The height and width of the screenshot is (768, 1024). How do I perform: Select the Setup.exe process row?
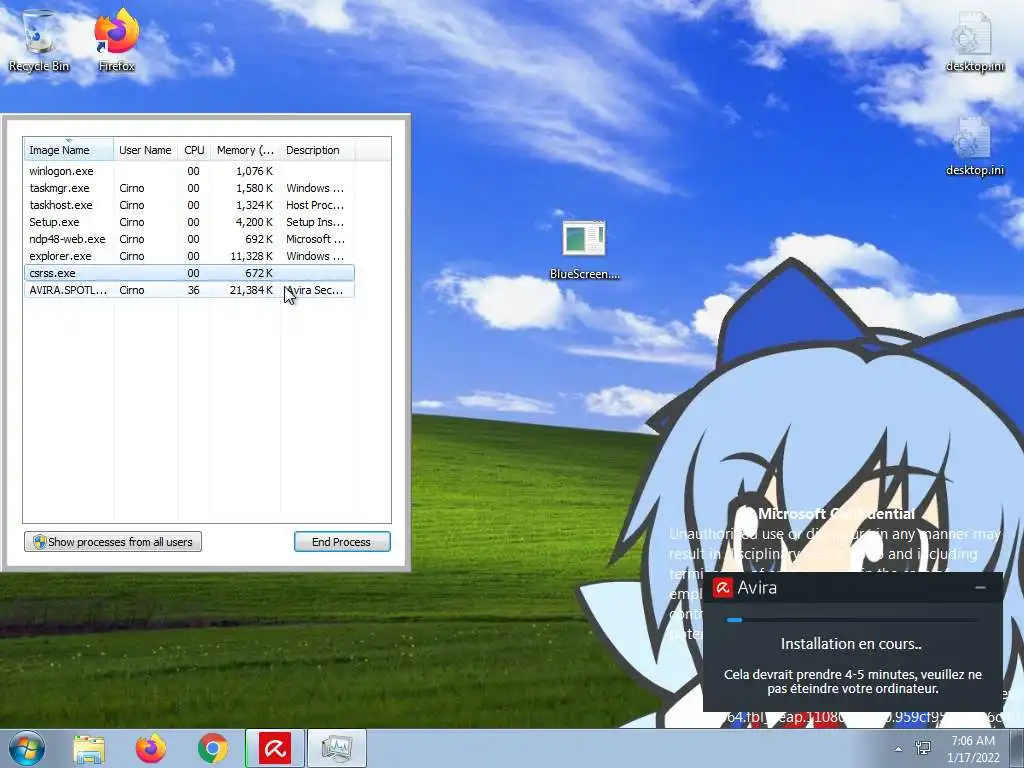(189, 222)
